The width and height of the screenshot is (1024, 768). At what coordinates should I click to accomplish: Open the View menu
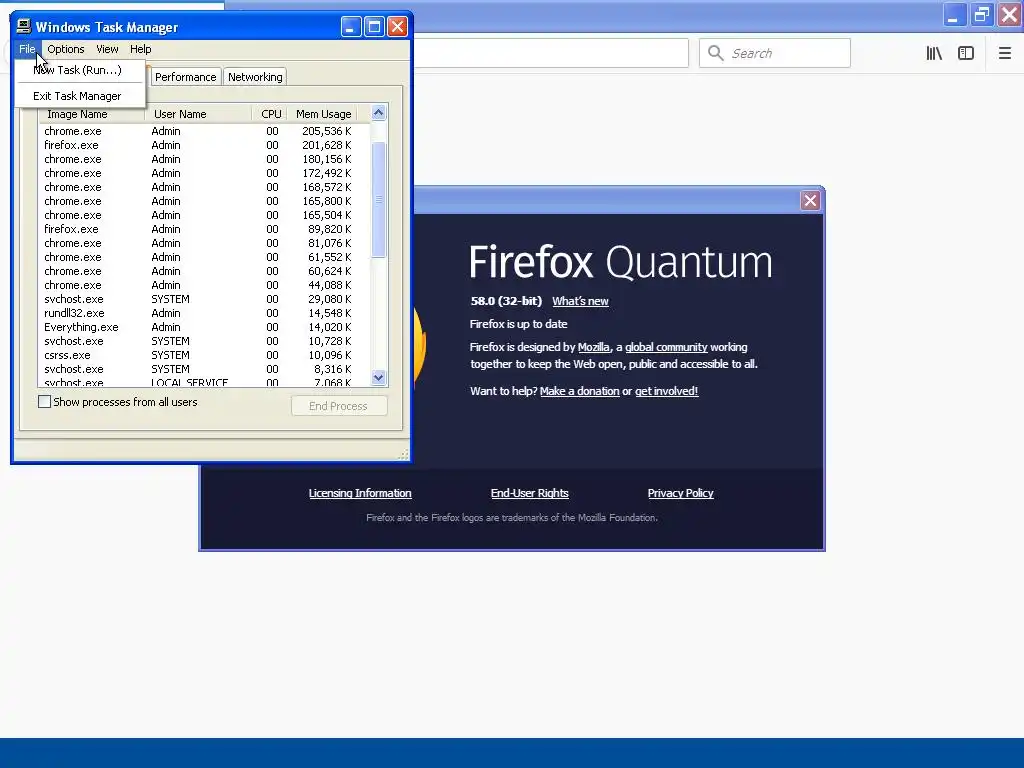tap(107, 49)
